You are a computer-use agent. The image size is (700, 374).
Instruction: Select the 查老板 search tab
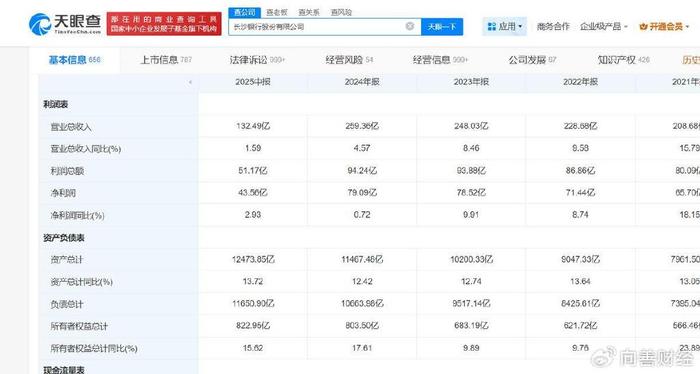pyautogui.click(x=277, y=12)
